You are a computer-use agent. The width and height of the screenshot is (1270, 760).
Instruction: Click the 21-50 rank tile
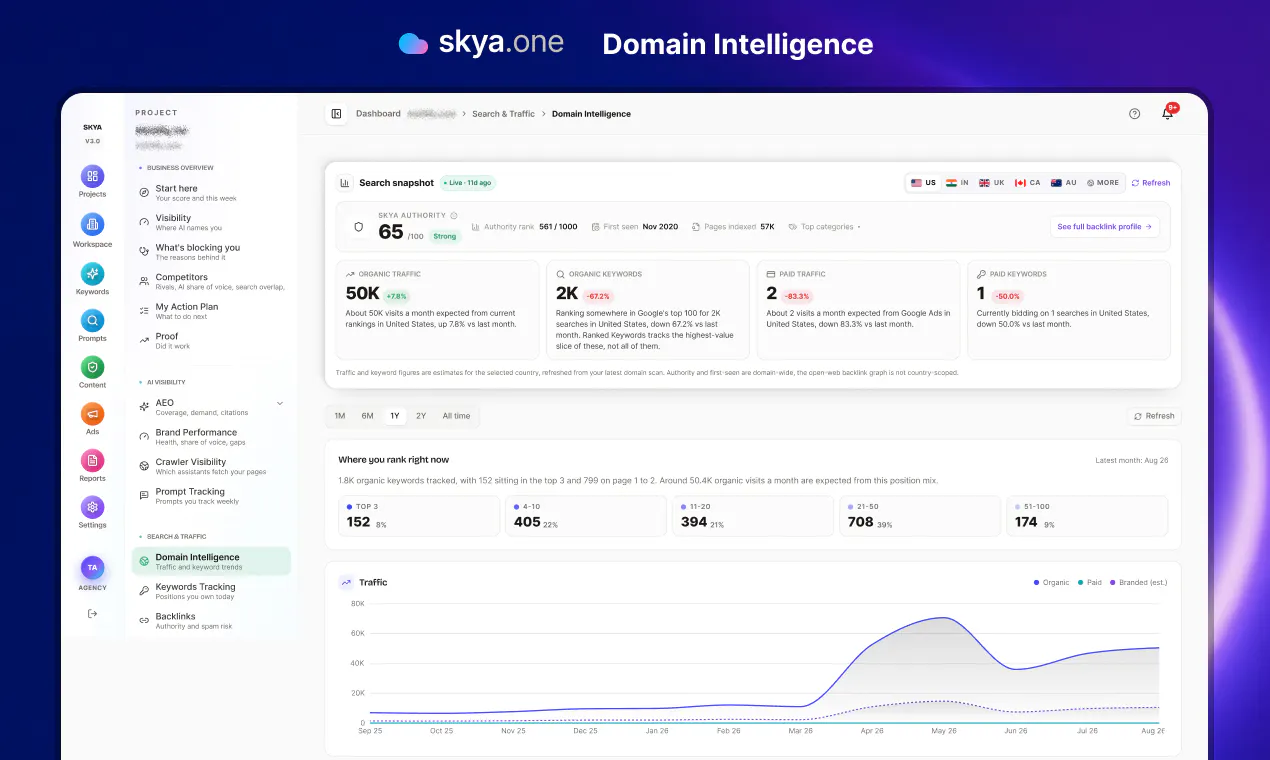920,516
